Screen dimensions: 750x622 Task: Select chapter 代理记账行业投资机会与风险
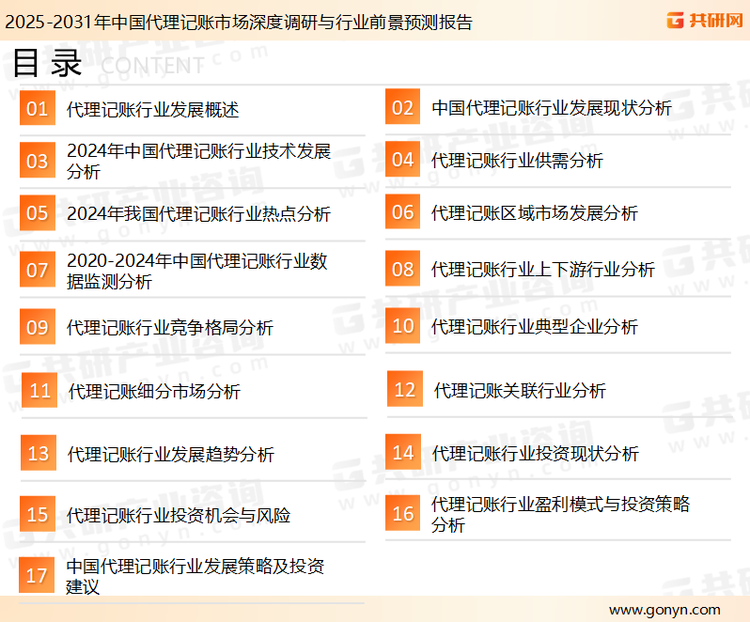click(x=178, y=515)
